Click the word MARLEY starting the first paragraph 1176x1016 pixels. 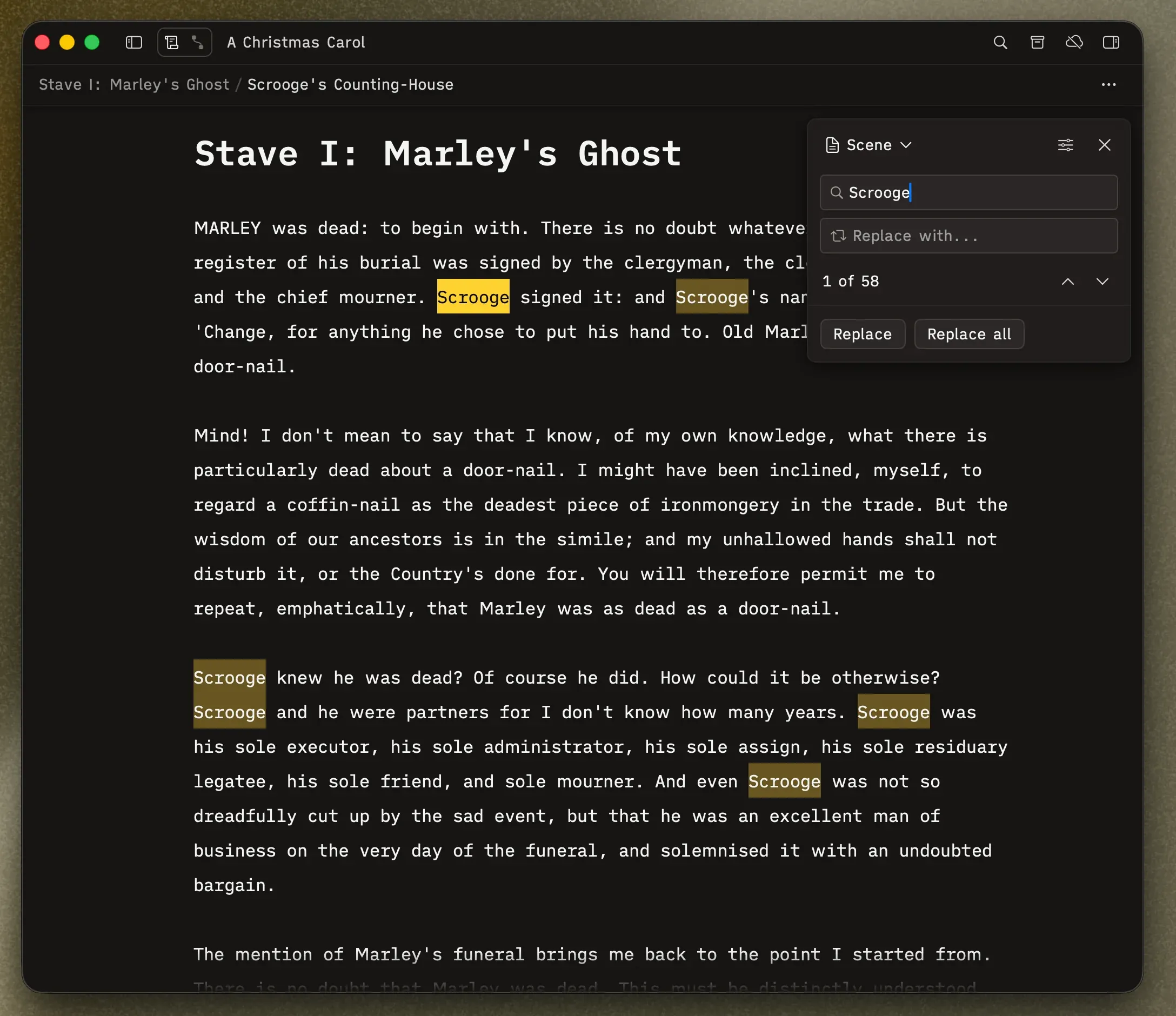pyautogui.click(x=228, y=228)
